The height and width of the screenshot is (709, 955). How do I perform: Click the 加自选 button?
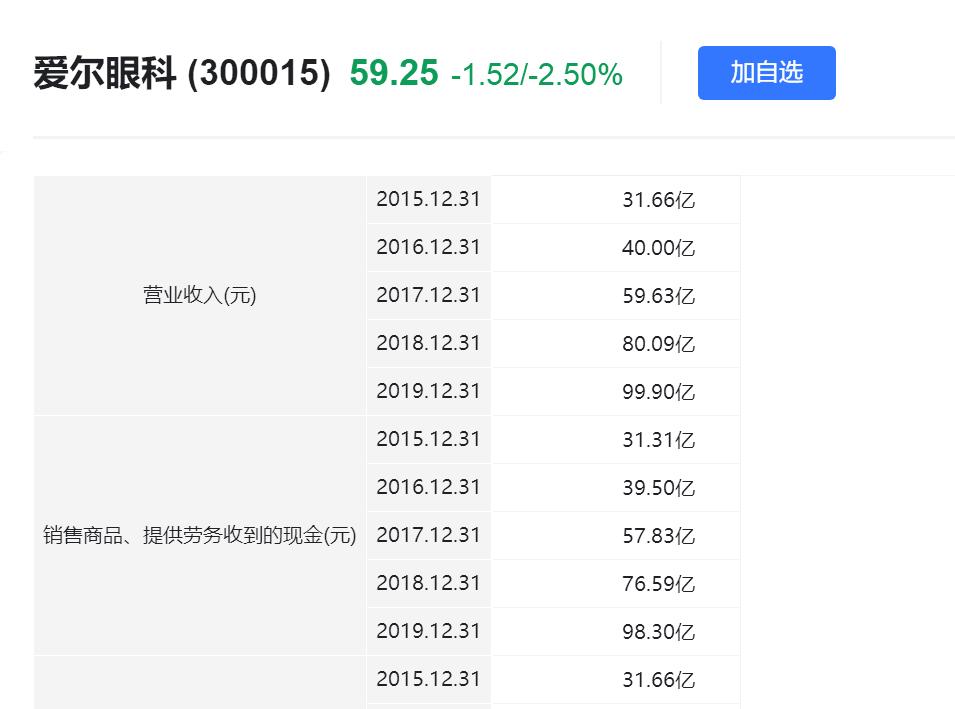766,72
